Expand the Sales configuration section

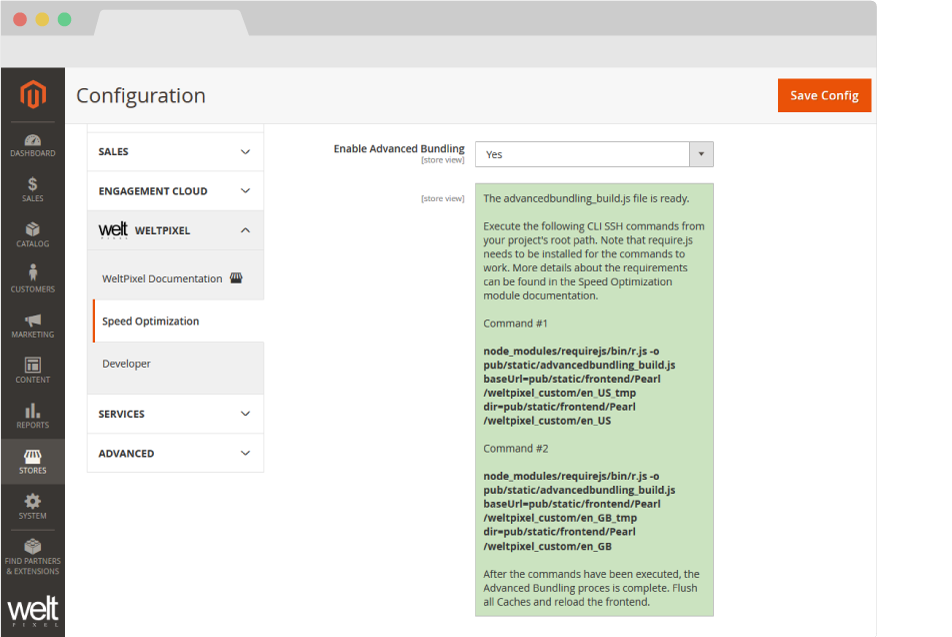176,152
